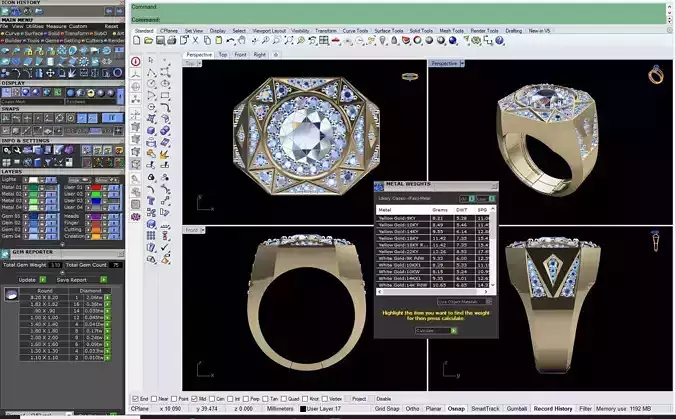This screenshot has width=676, height=419.
Task: Toggle the Cen osnap checkbox
Action: coord(212,399)
